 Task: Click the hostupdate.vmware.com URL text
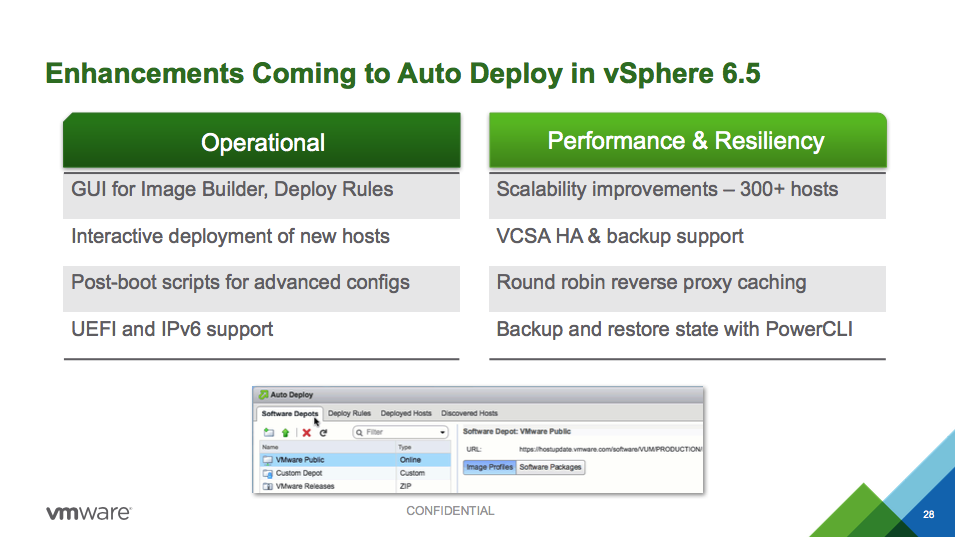[610, 449]
